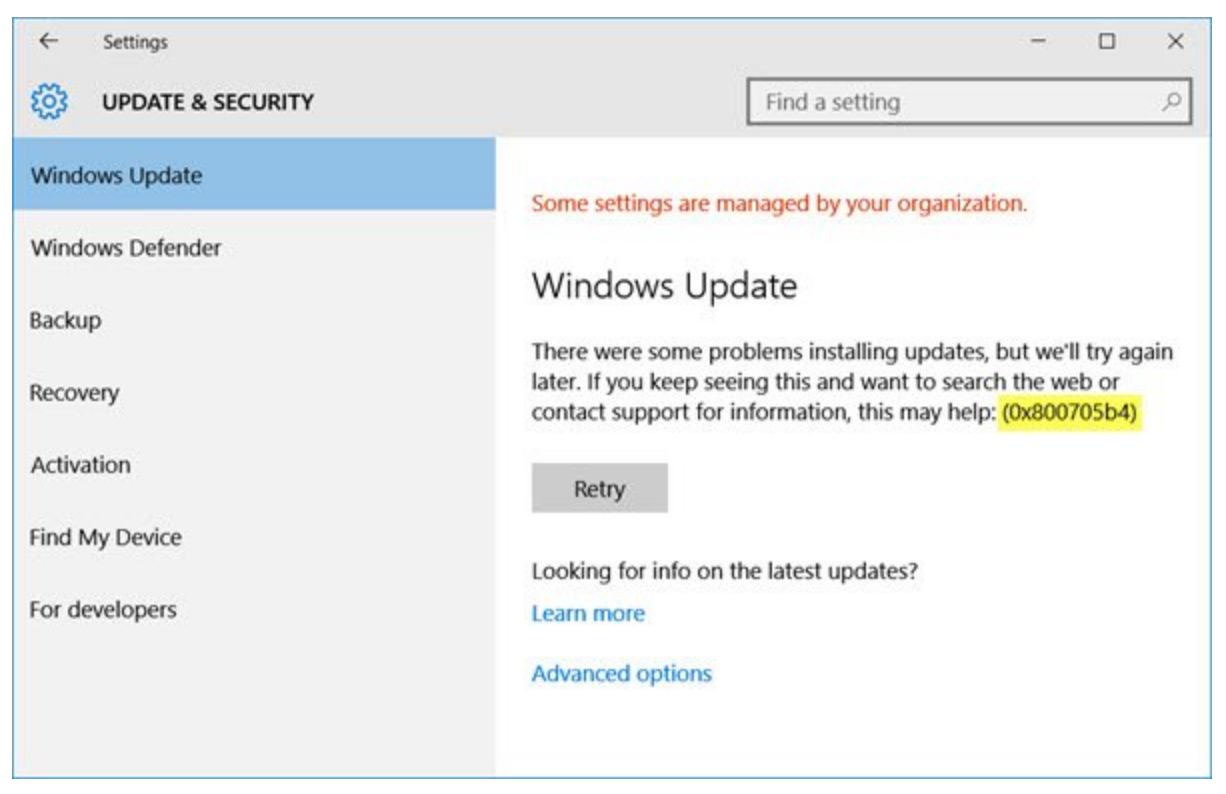The image size is (1226, 794).
Task: Click 'Looking for info on the latest updates?' text
Action: click(725, 572)
